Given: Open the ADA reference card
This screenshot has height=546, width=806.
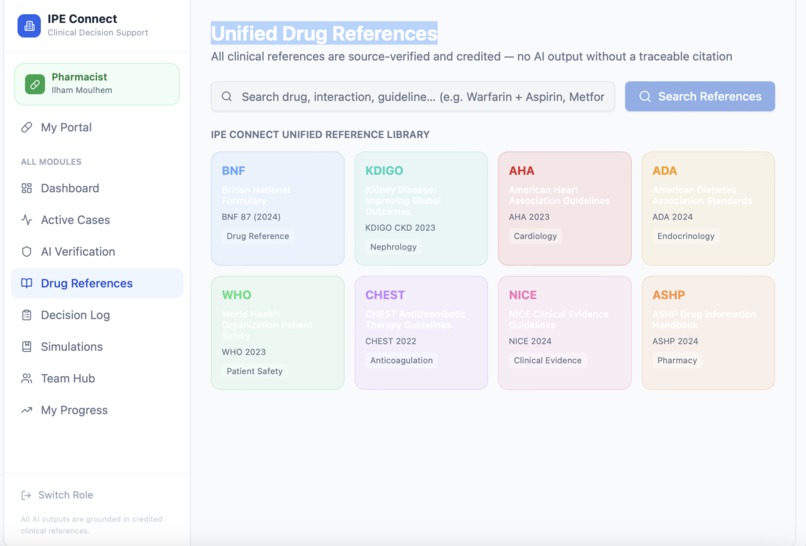Looking at the screenshot, I should click(x=708, y=208).
